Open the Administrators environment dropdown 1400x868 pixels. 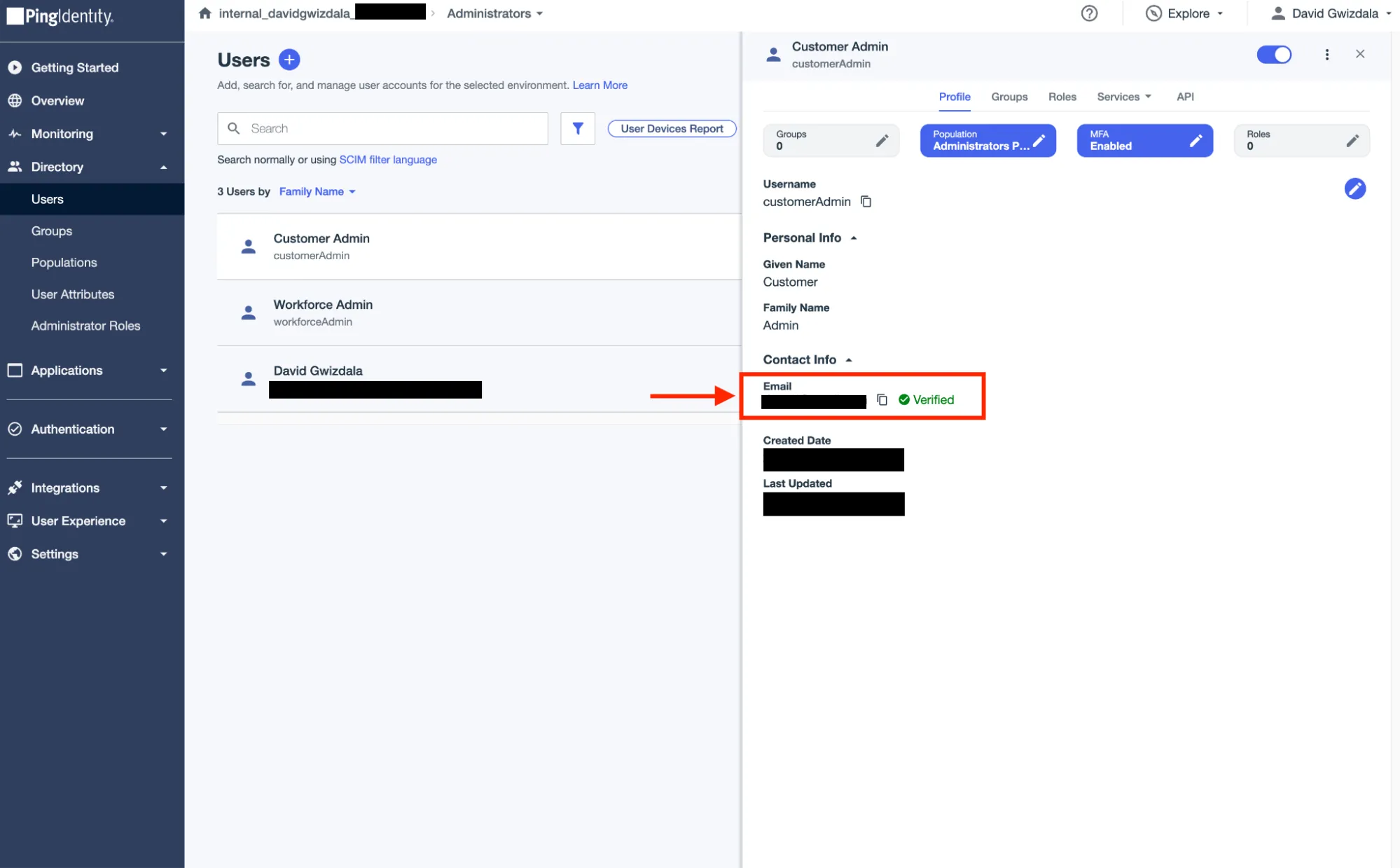[x=495, y=13]
